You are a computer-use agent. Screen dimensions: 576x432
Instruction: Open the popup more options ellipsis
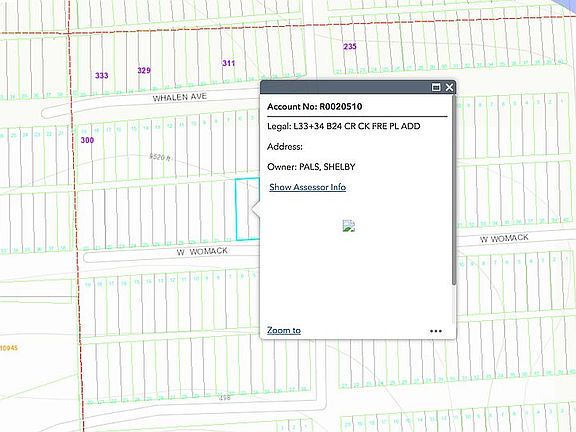coord(436,331)
